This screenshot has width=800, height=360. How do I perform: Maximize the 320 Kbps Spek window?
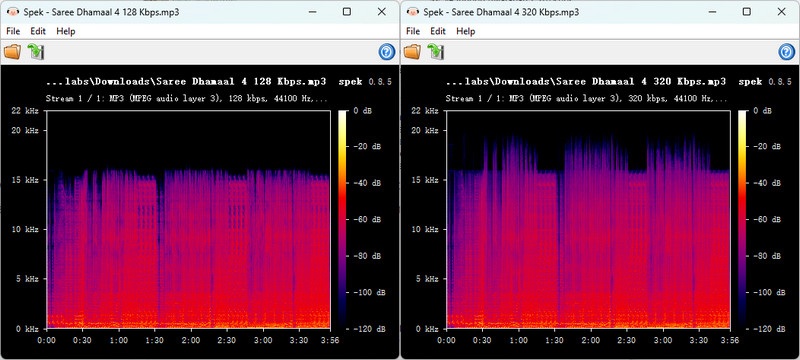point(747,12)
